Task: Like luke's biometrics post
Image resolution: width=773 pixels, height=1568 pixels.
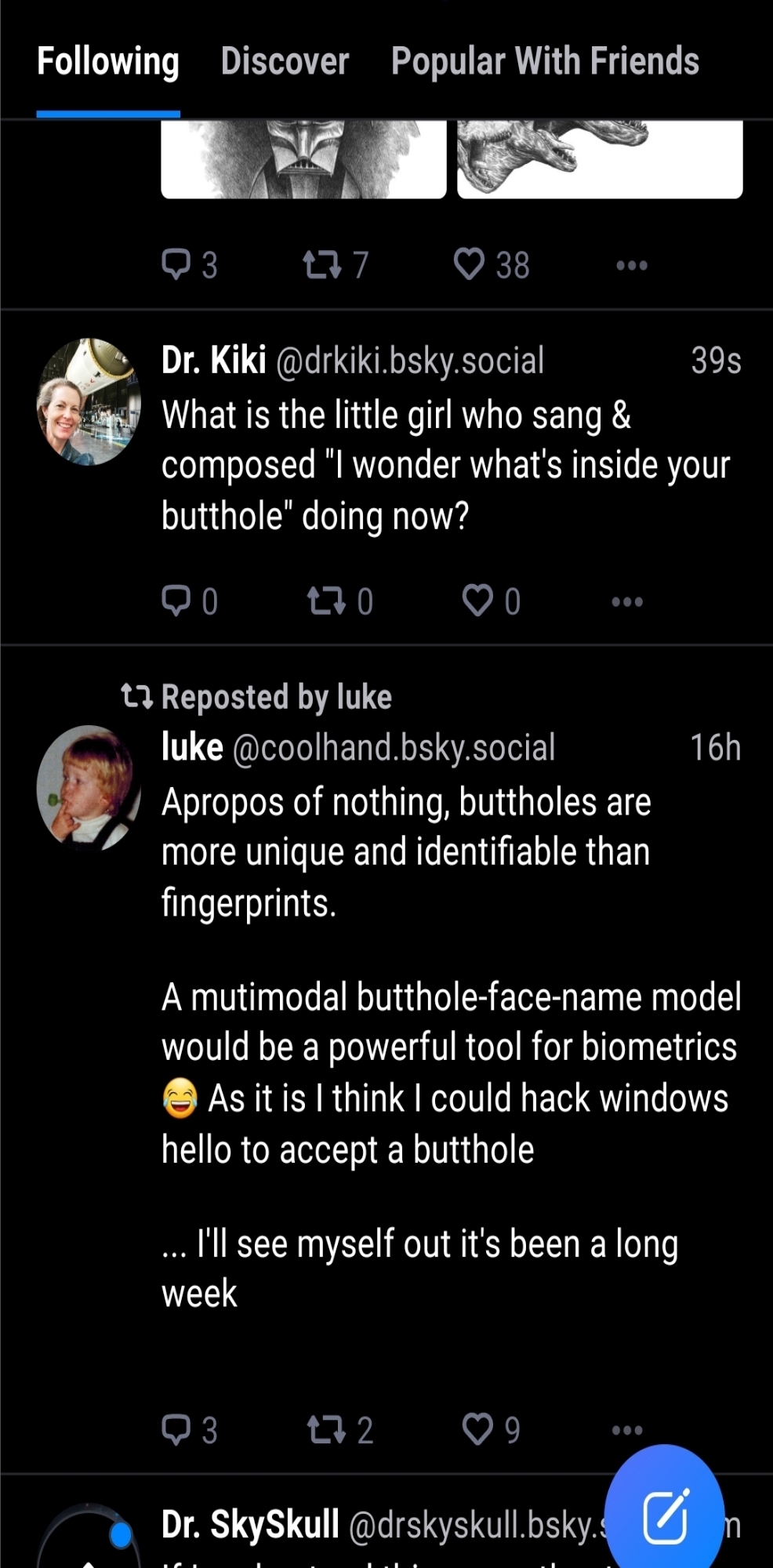Action: pyautogui.click(x=477, y=1428)
